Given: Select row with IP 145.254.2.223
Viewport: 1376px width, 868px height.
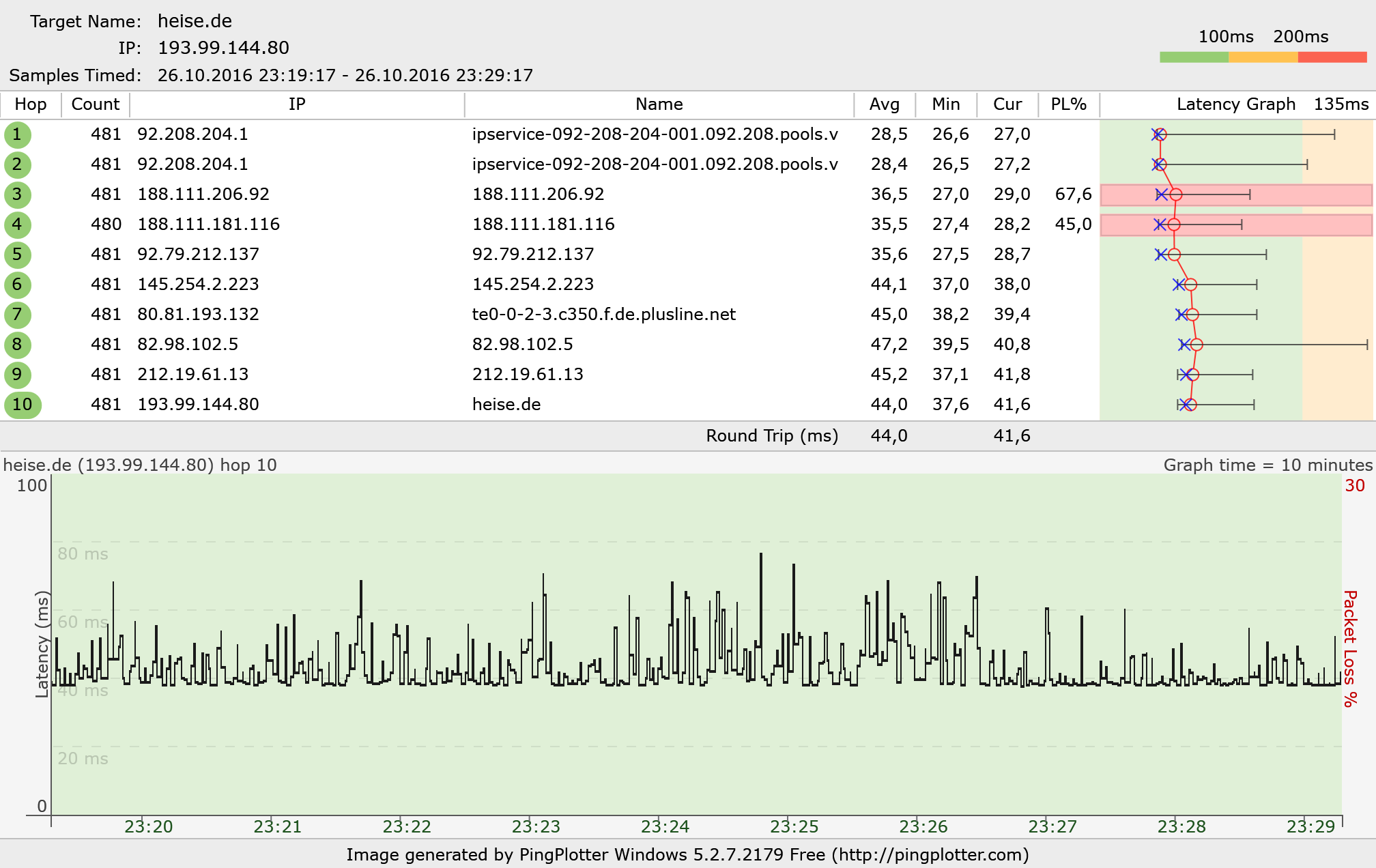Looking at the screenshot, I should (198, 285).
